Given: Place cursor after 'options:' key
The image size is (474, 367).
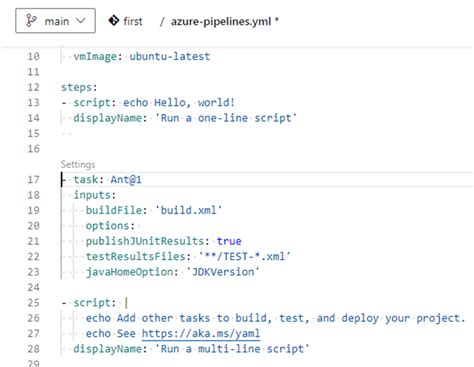Looking at the screenshot, I should (x=136, y=226).
